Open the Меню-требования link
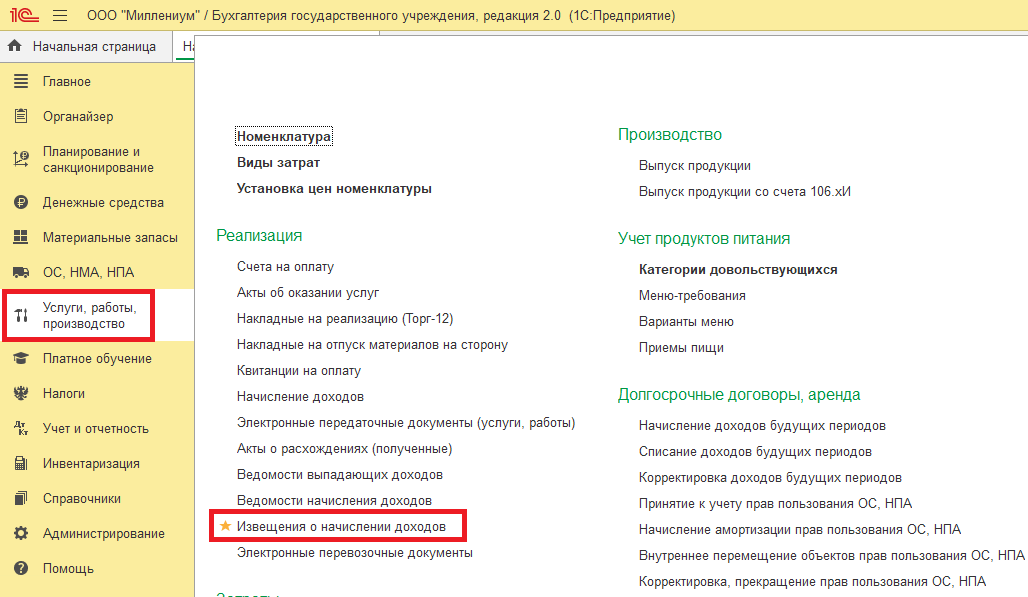The height and width of the screenshot is (597, 1028). (692, 296)
